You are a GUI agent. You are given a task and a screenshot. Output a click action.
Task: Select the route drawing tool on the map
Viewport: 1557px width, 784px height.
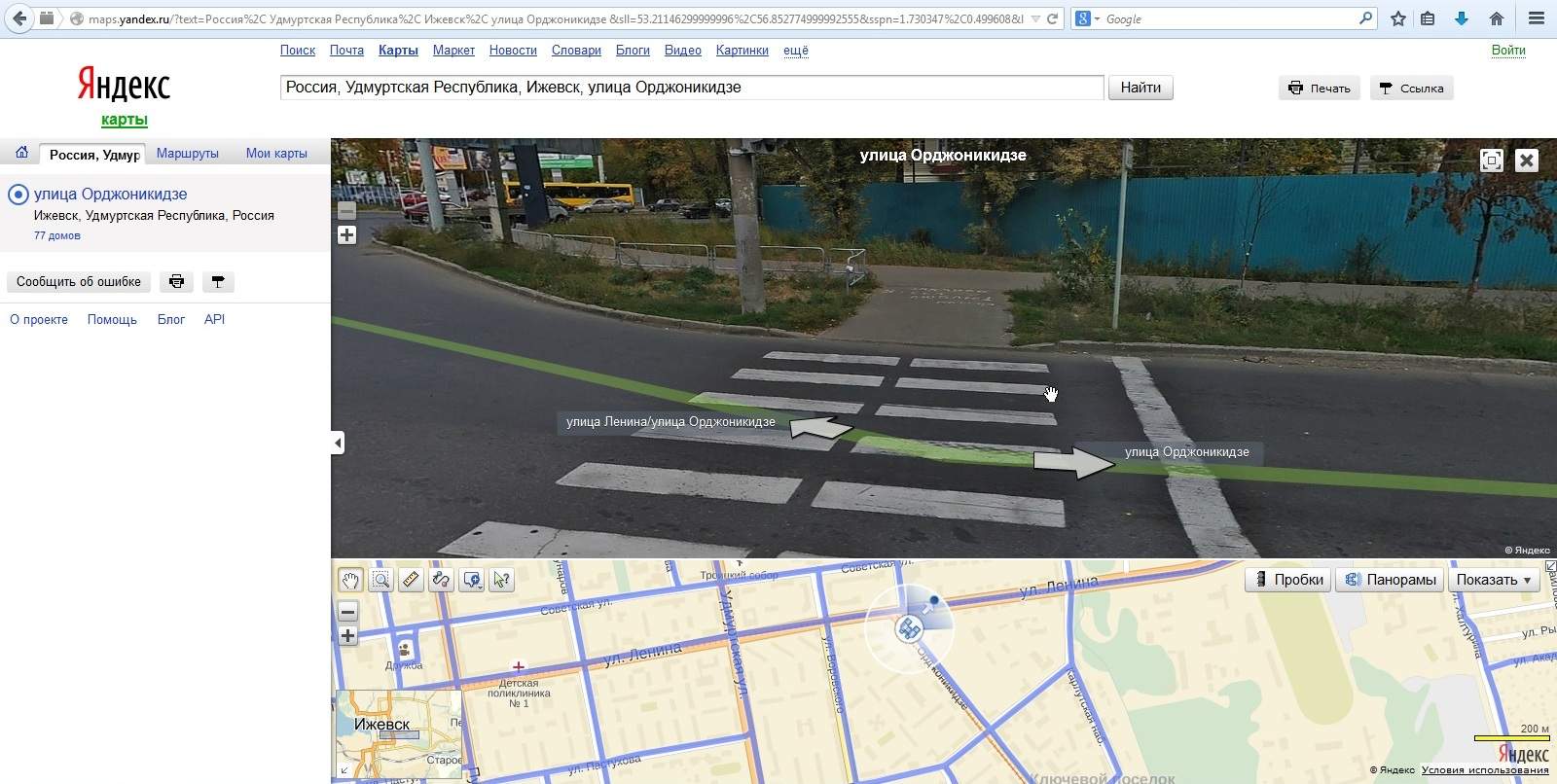(441, 580)
